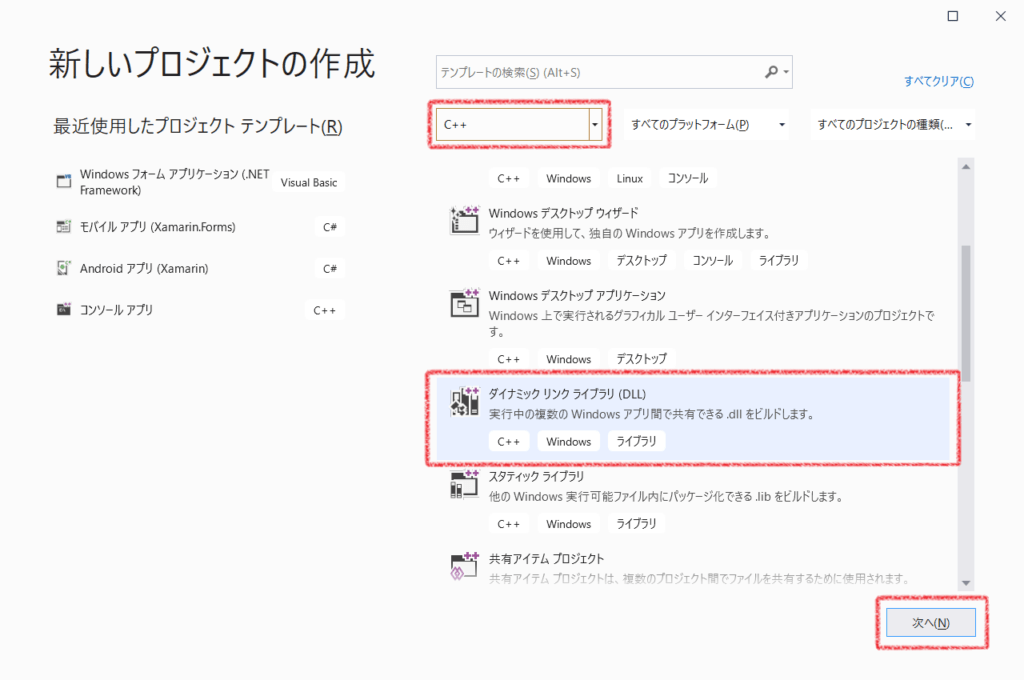Open the all platforms (すべてのプラットフォーム) filter dropdown
The height and width of the screenshot is (680, 1024).
pos(707,124)
